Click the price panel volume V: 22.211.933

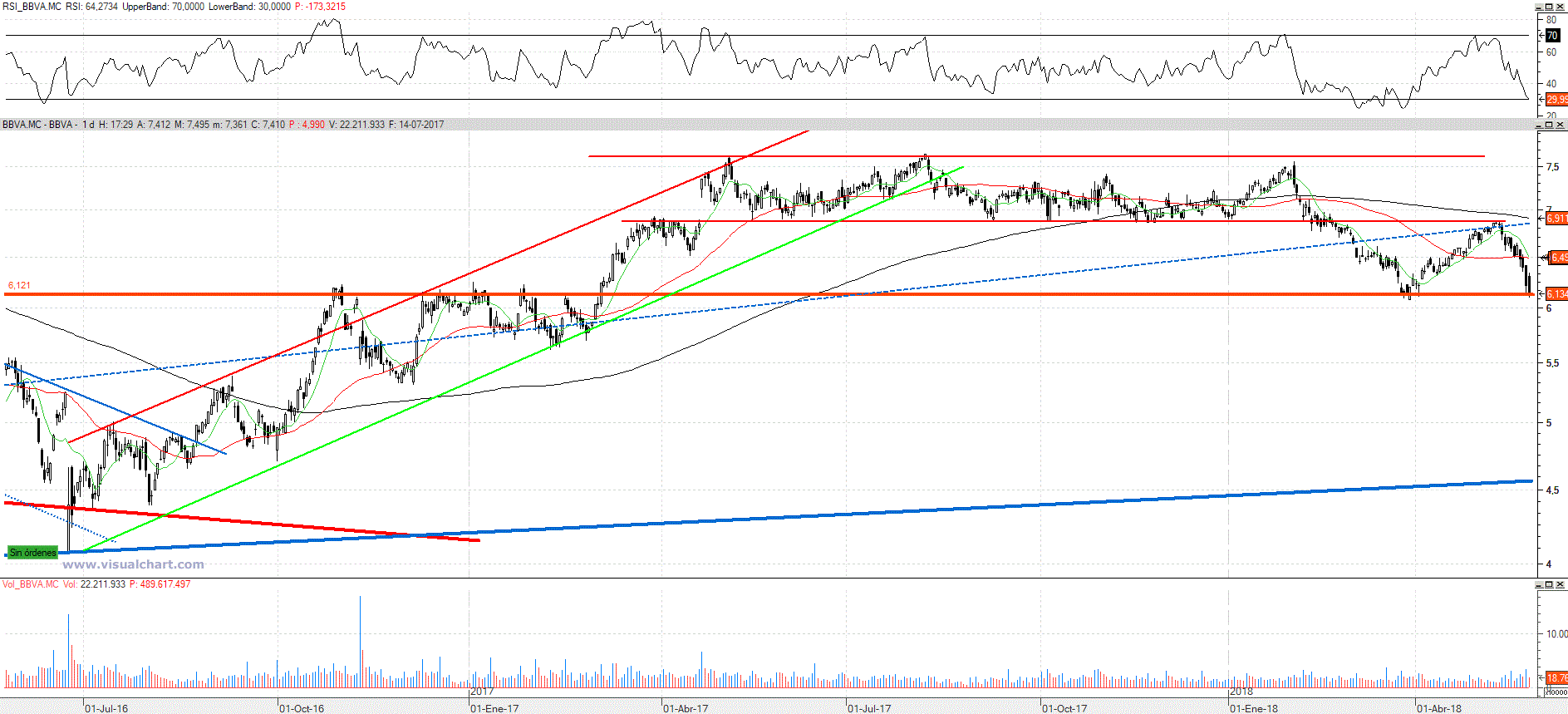click(x=357, y=125)
